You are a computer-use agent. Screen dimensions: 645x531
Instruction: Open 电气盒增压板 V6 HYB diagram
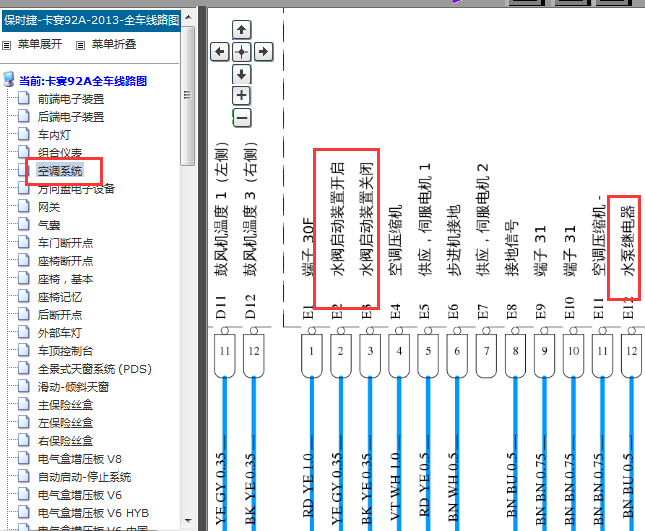pyautogui.click(x=93, y=513)
